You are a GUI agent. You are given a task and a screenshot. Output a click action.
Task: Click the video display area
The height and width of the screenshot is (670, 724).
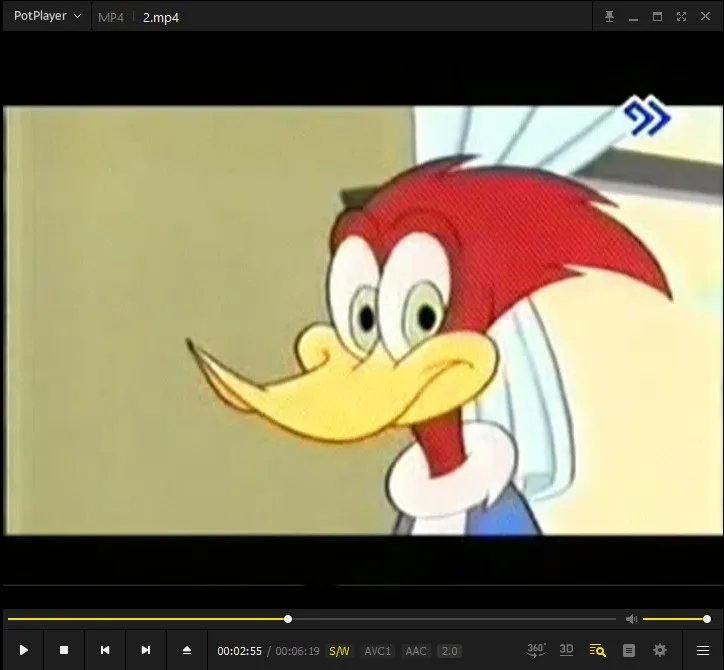(363, 320)
